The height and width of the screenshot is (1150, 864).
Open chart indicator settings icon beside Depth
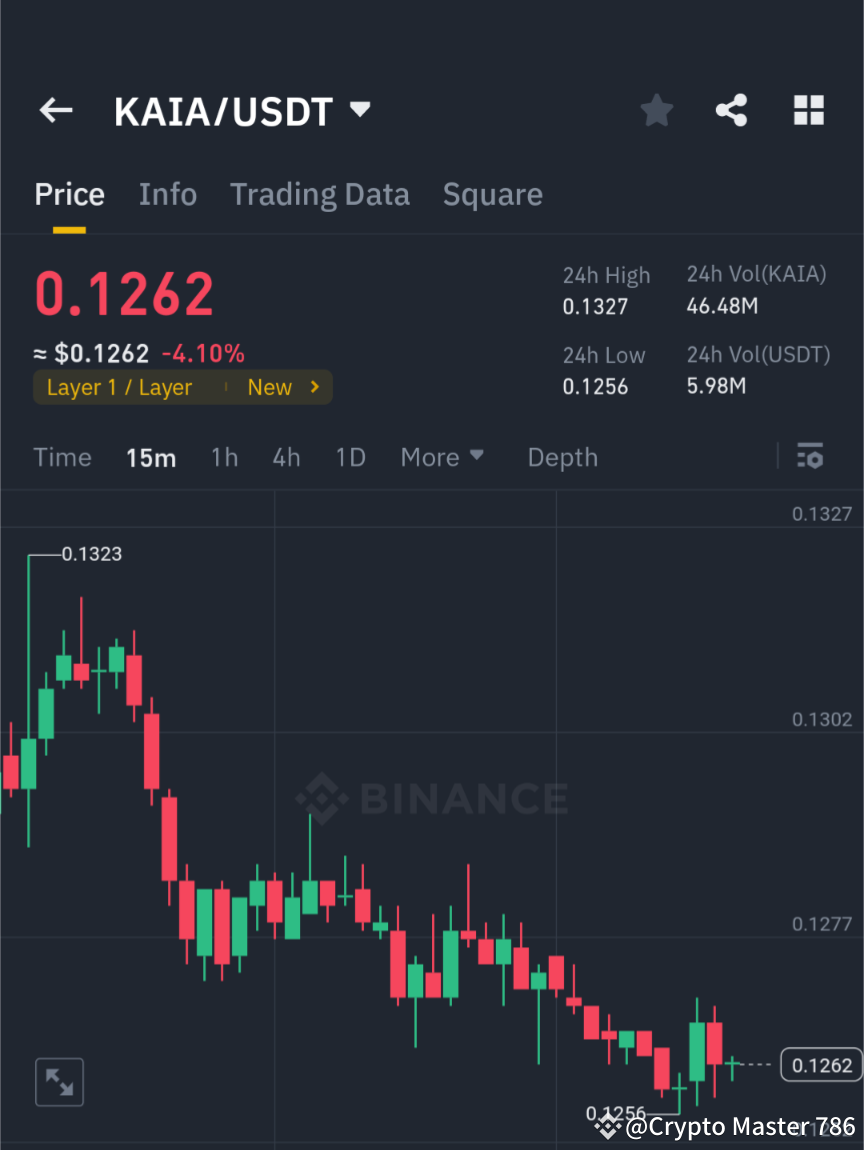pyautogui.click(x=810, y=456)
